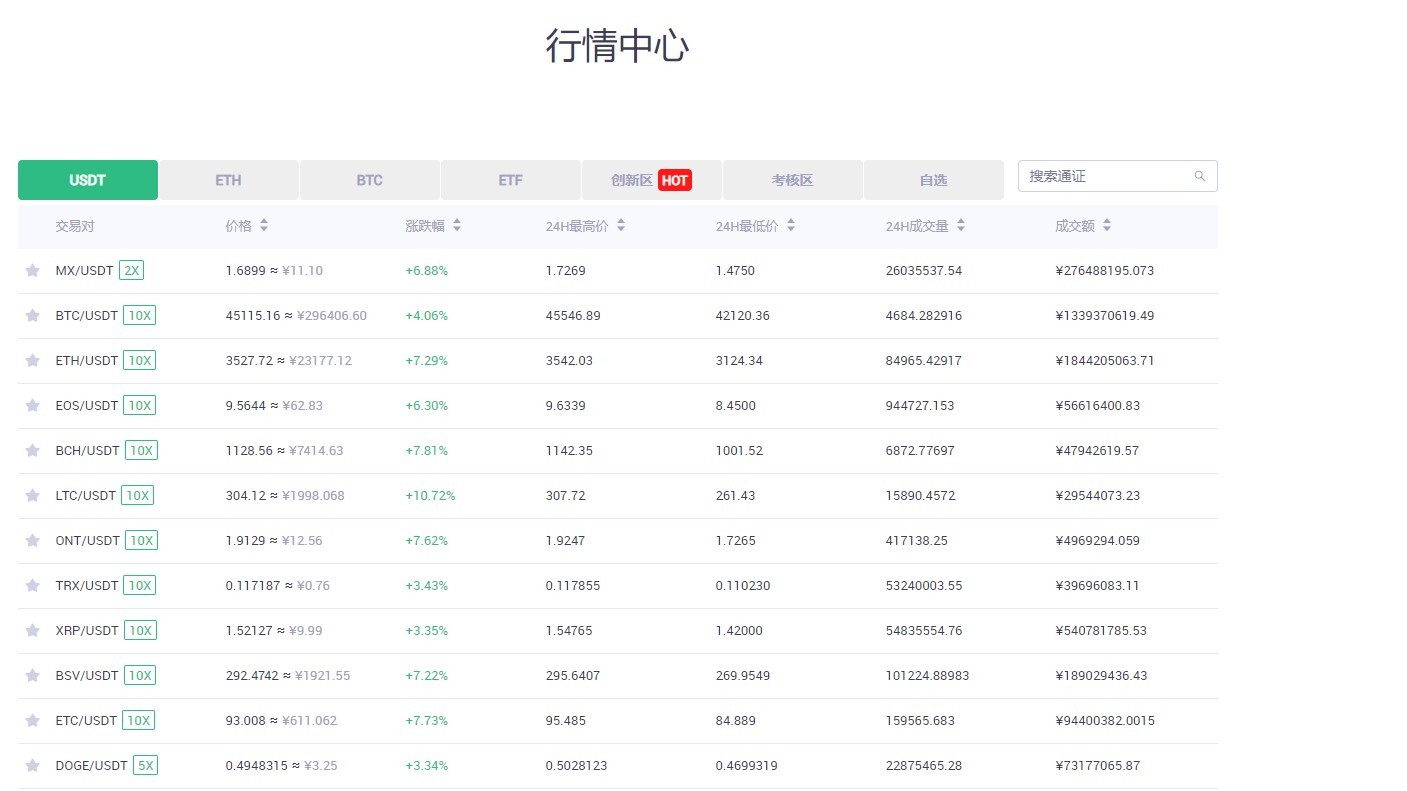Click the 交易对 column header

point(75,226)
